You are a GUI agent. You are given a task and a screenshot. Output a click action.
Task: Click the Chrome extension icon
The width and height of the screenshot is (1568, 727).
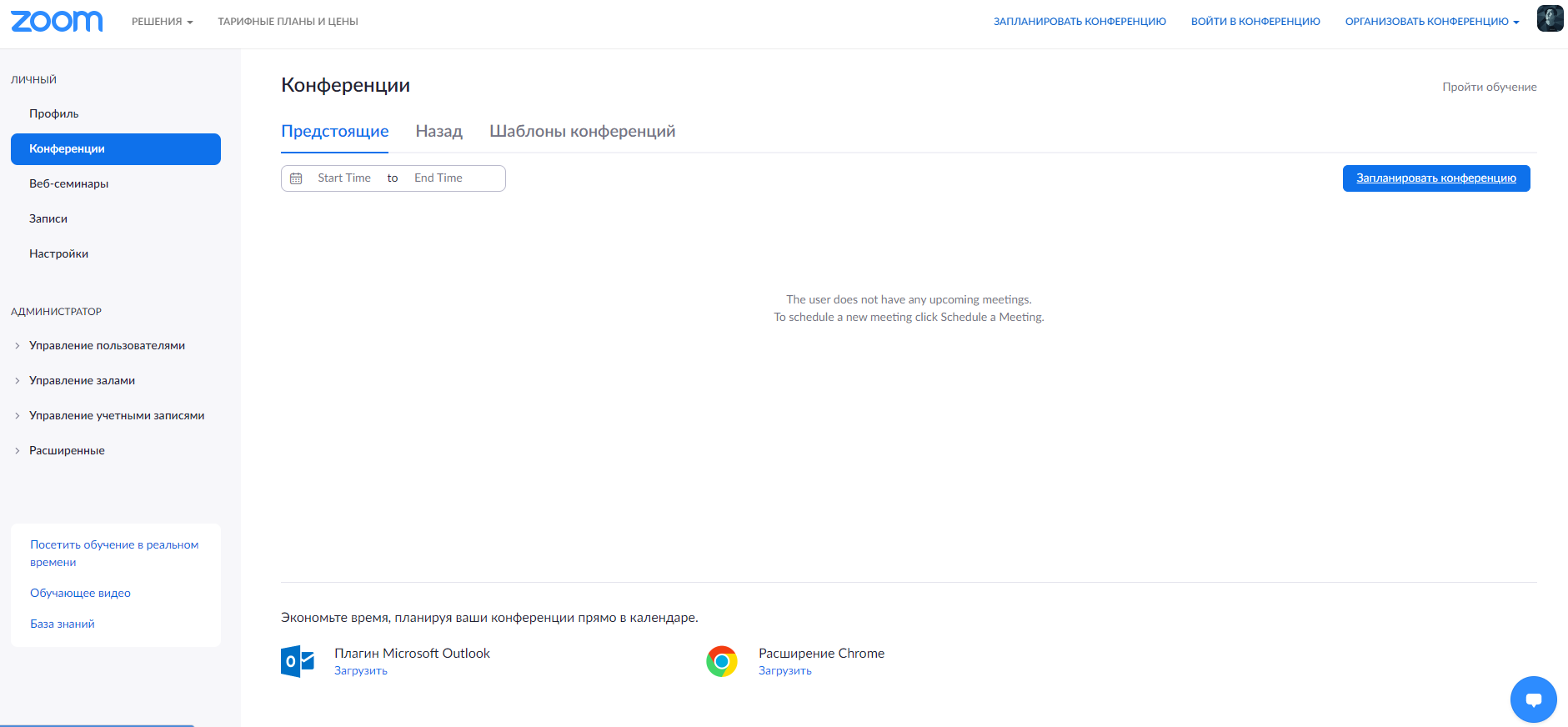(x=722, y=661)
